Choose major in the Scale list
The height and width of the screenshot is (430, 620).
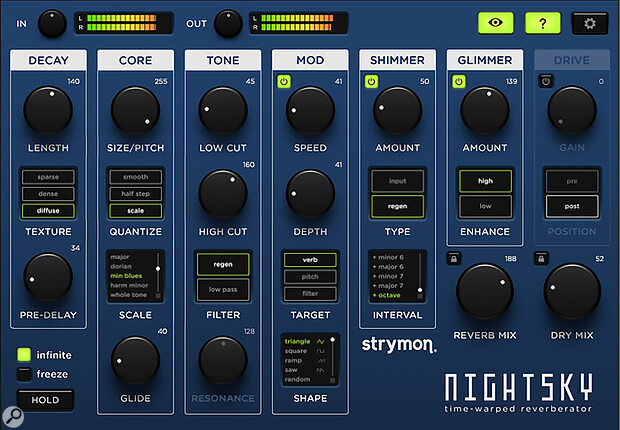pyautogui.click(x=120, y=257)
